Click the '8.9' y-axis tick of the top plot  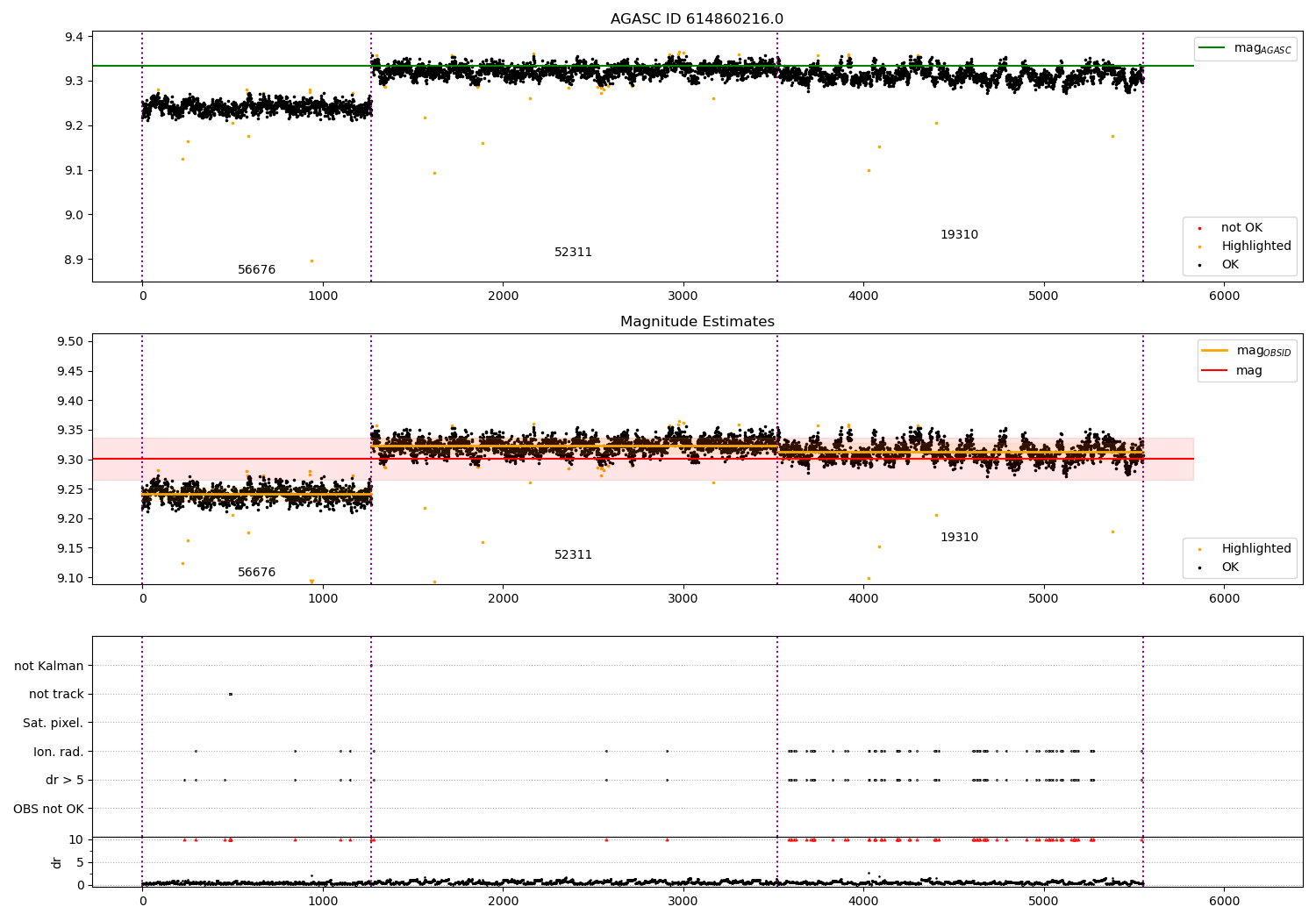74,260
